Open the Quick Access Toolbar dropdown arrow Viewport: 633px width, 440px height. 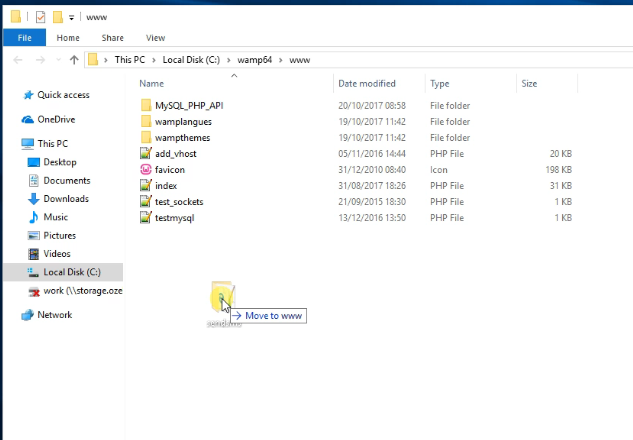tap(71, 18)
